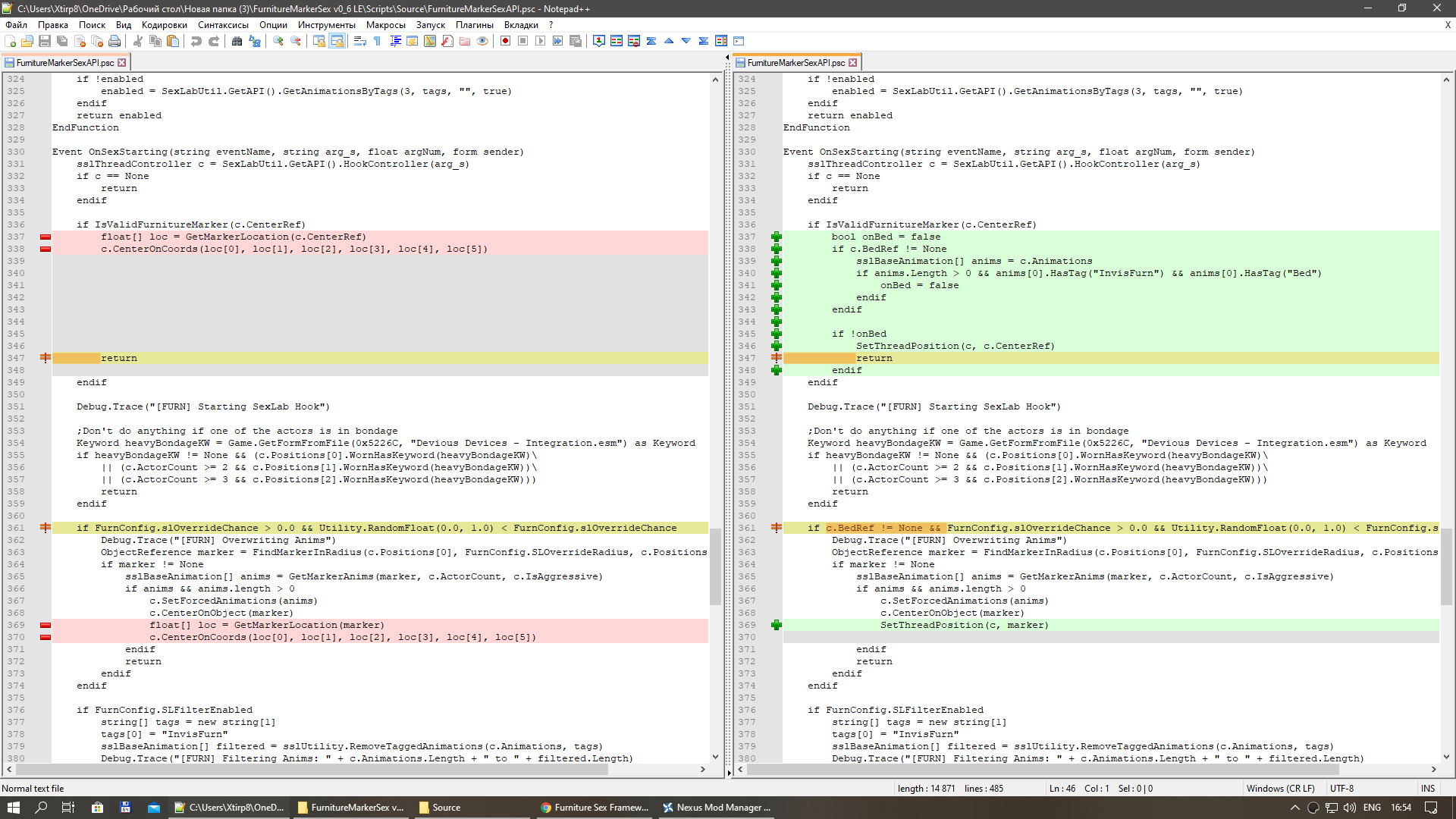Click UTF-8 encoding in status bar

click(1341, 789)
